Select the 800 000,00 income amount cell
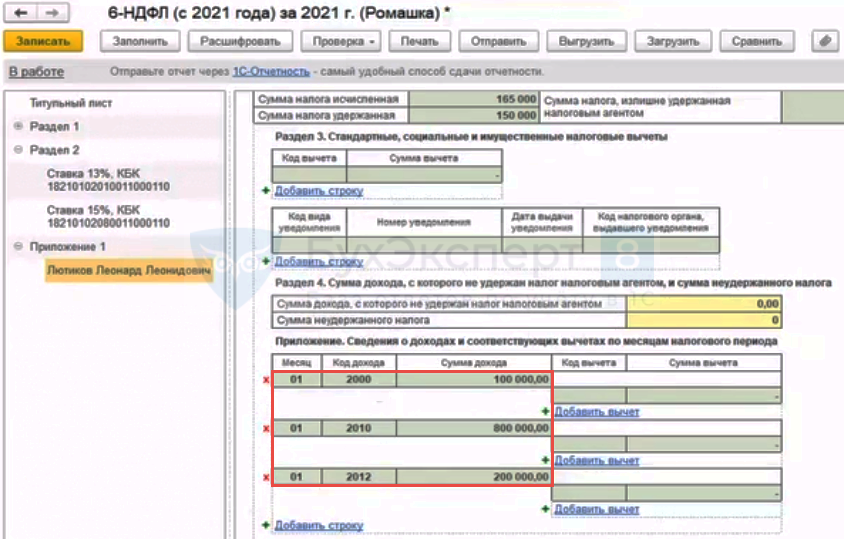Image resolution: width=844 pixels, height=539 pixels. [475, 429]
